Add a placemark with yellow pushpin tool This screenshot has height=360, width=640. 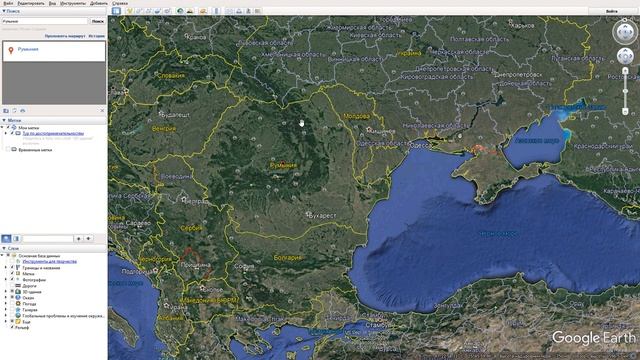[130, 11]
